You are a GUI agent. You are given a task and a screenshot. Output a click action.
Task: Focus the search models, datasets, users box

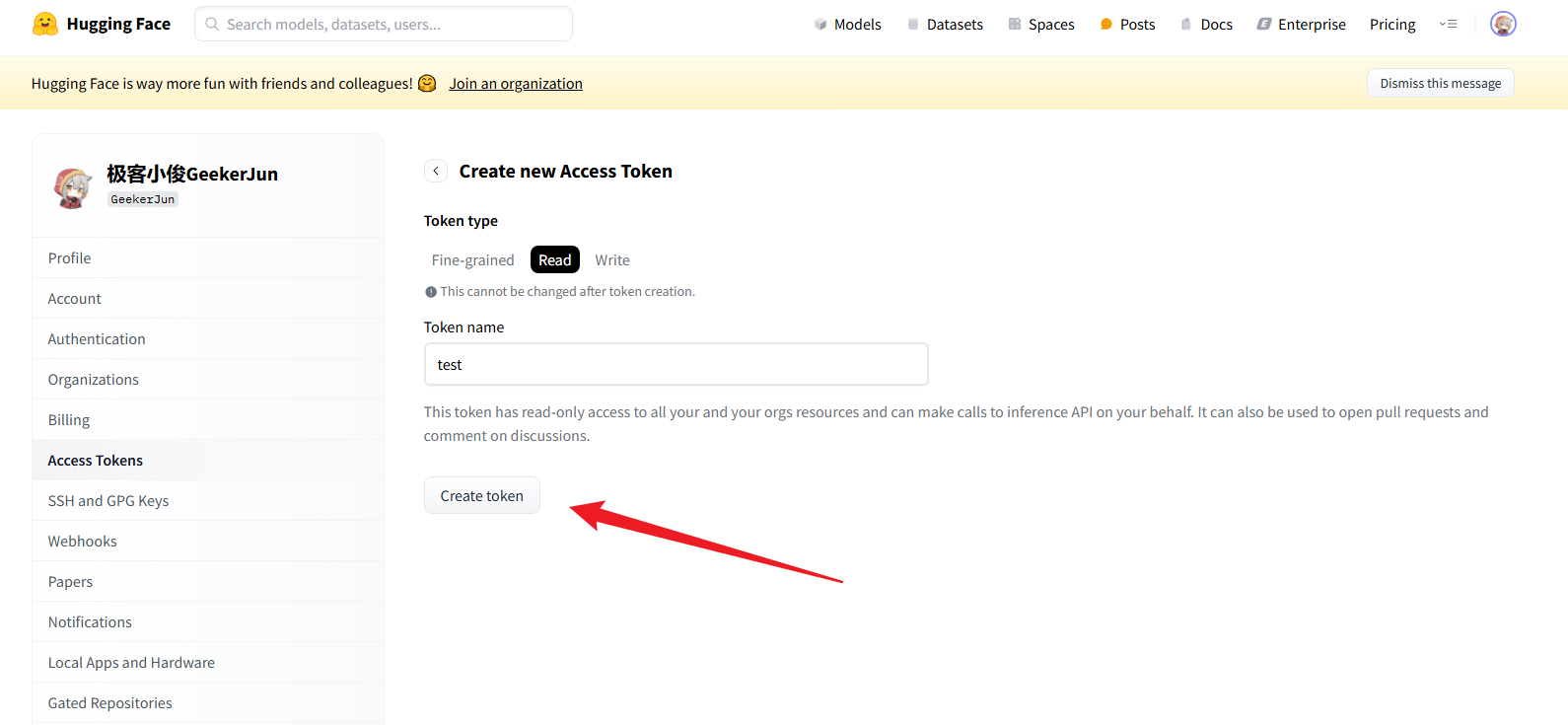point(384,24)
